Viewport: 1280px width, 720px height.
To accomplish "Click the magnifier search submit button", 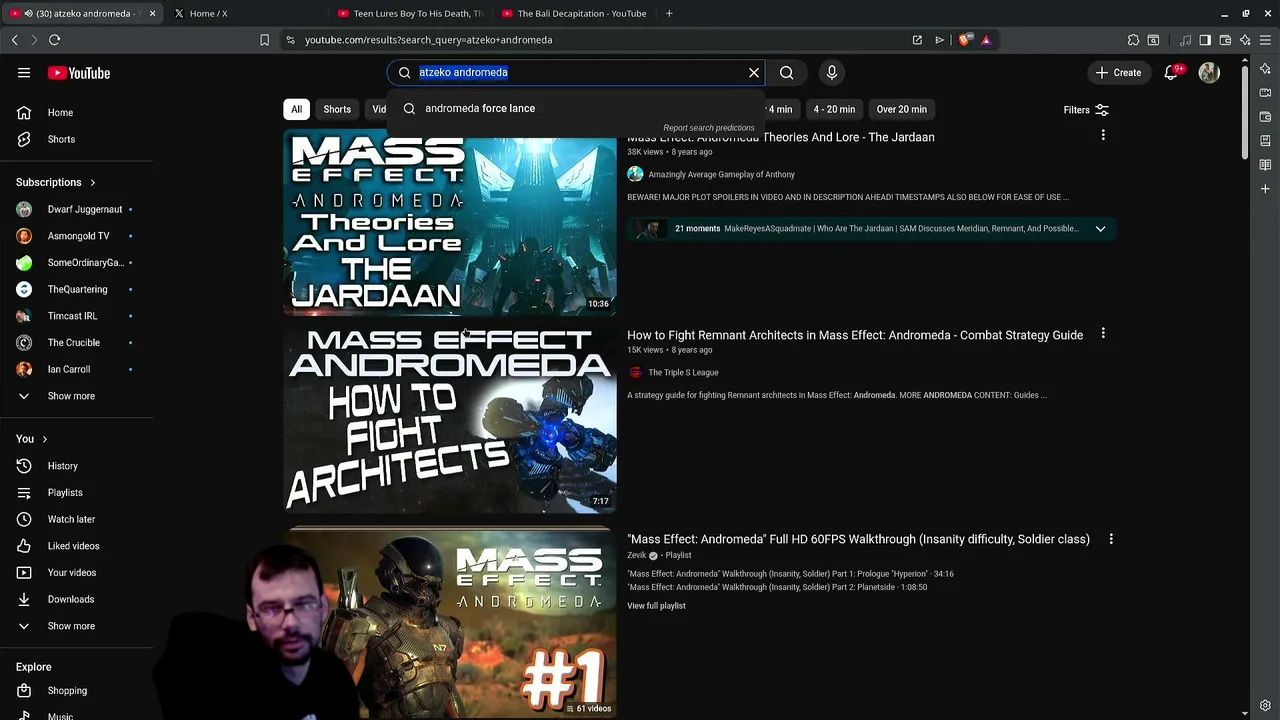I will 787,72.
